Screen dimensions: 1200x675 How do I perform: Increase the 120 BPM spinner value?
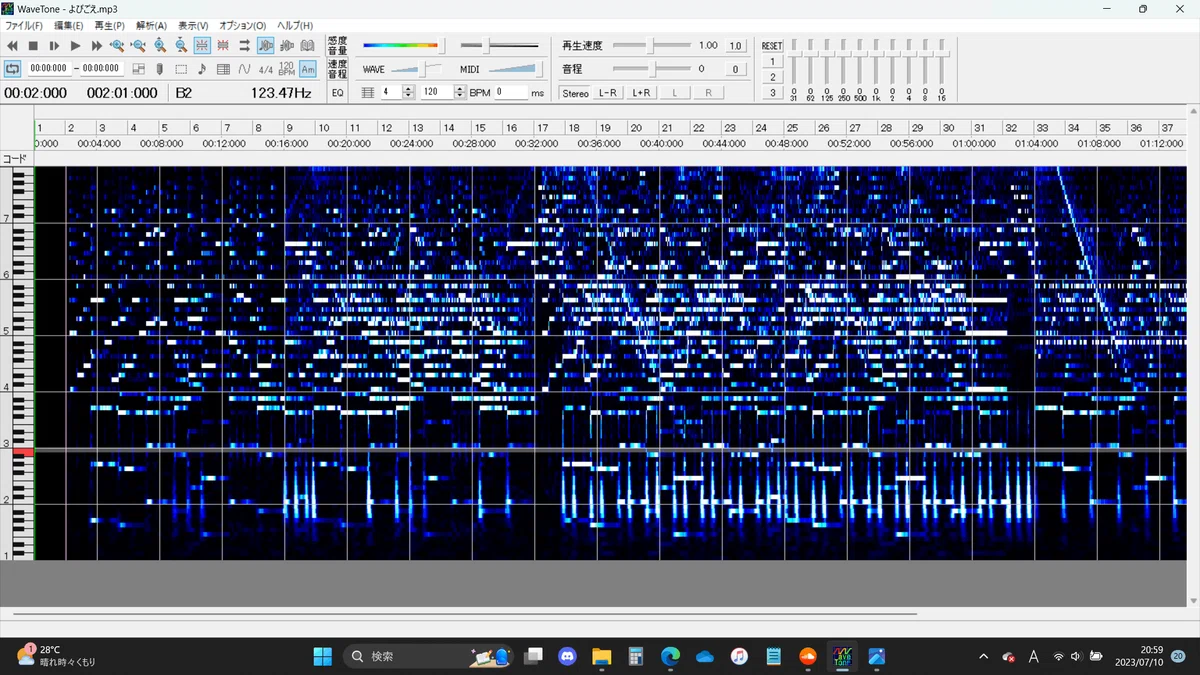tap(459, 88)
